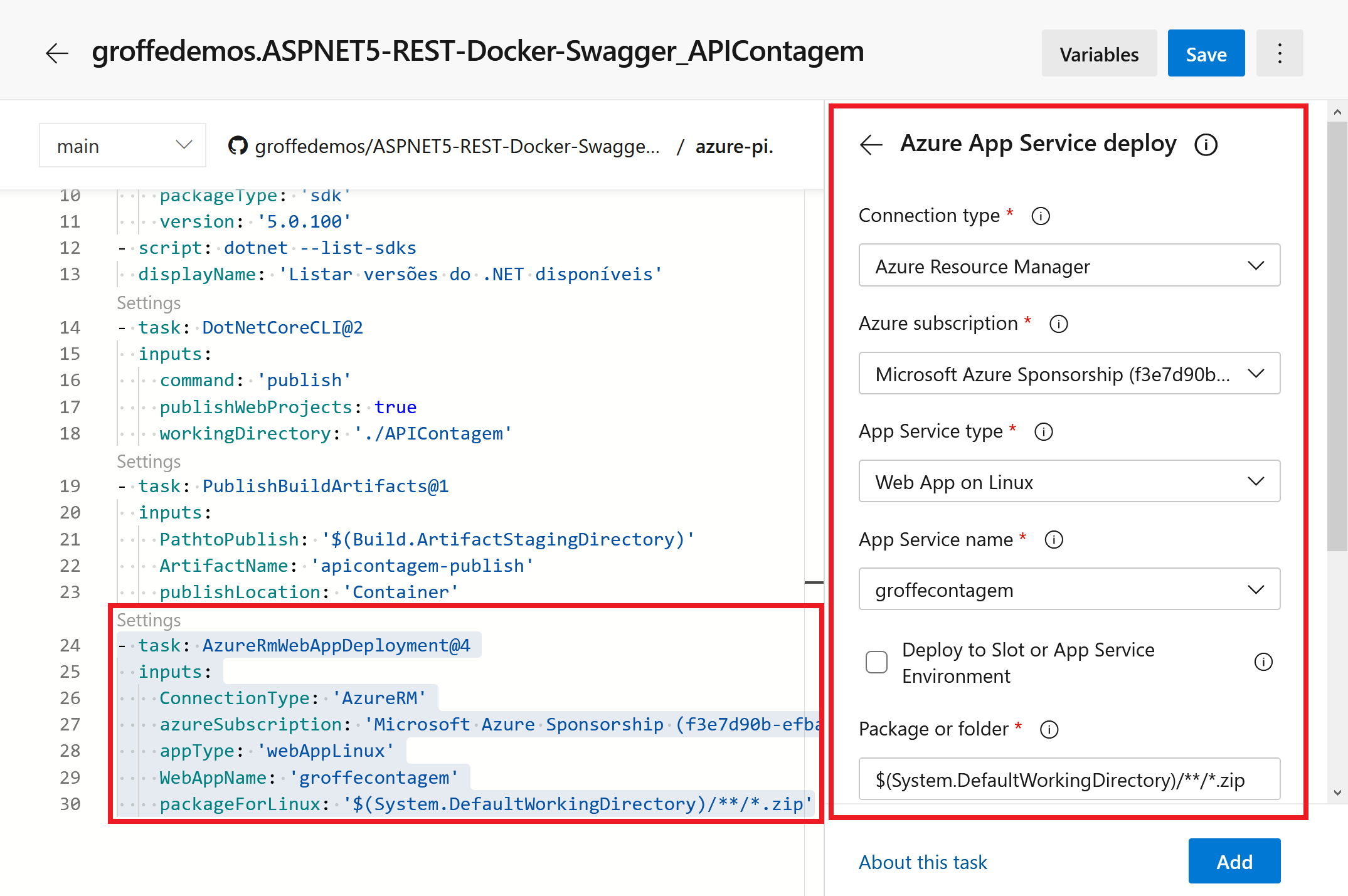The height and width of the screenshot is (896, 1348).
Task: Click the GitHub repository icon
Action: [238, 145]
